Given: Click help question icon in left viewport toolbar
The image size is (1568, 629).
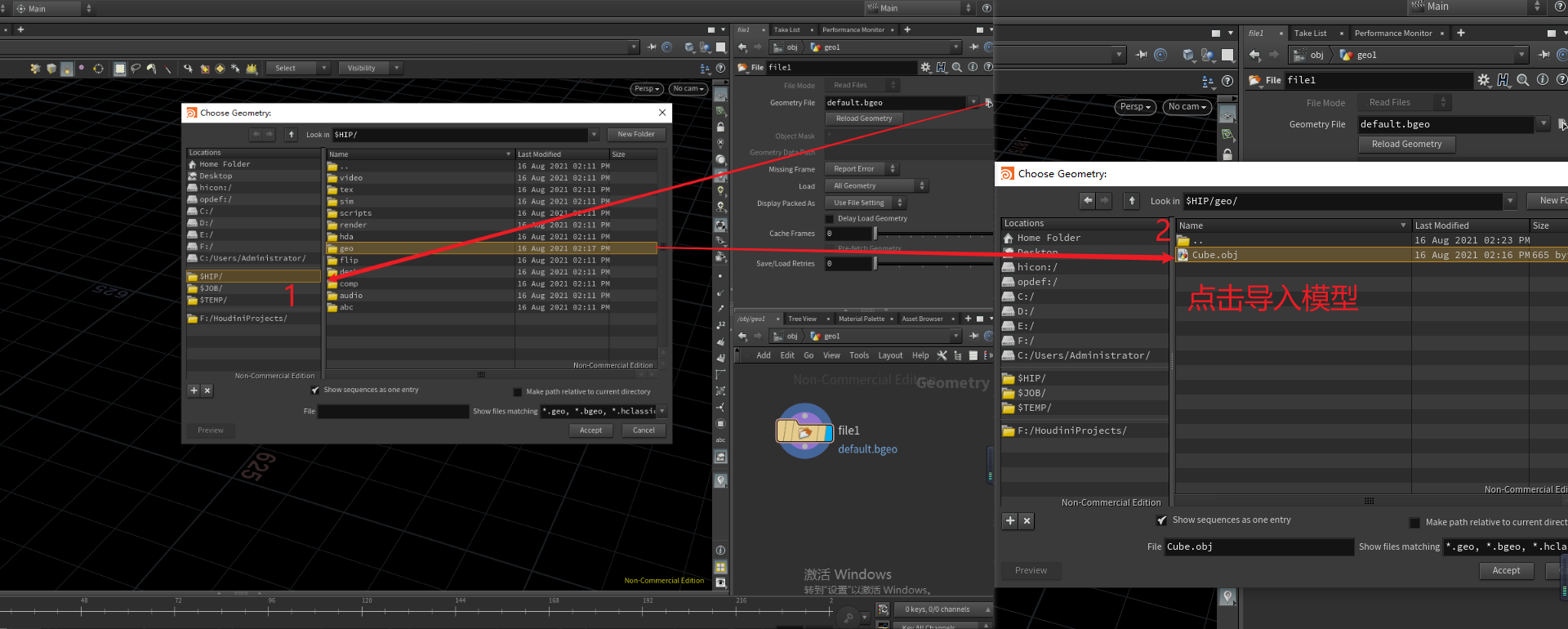Looking at the screenshot, I should [x=720, y=69].
